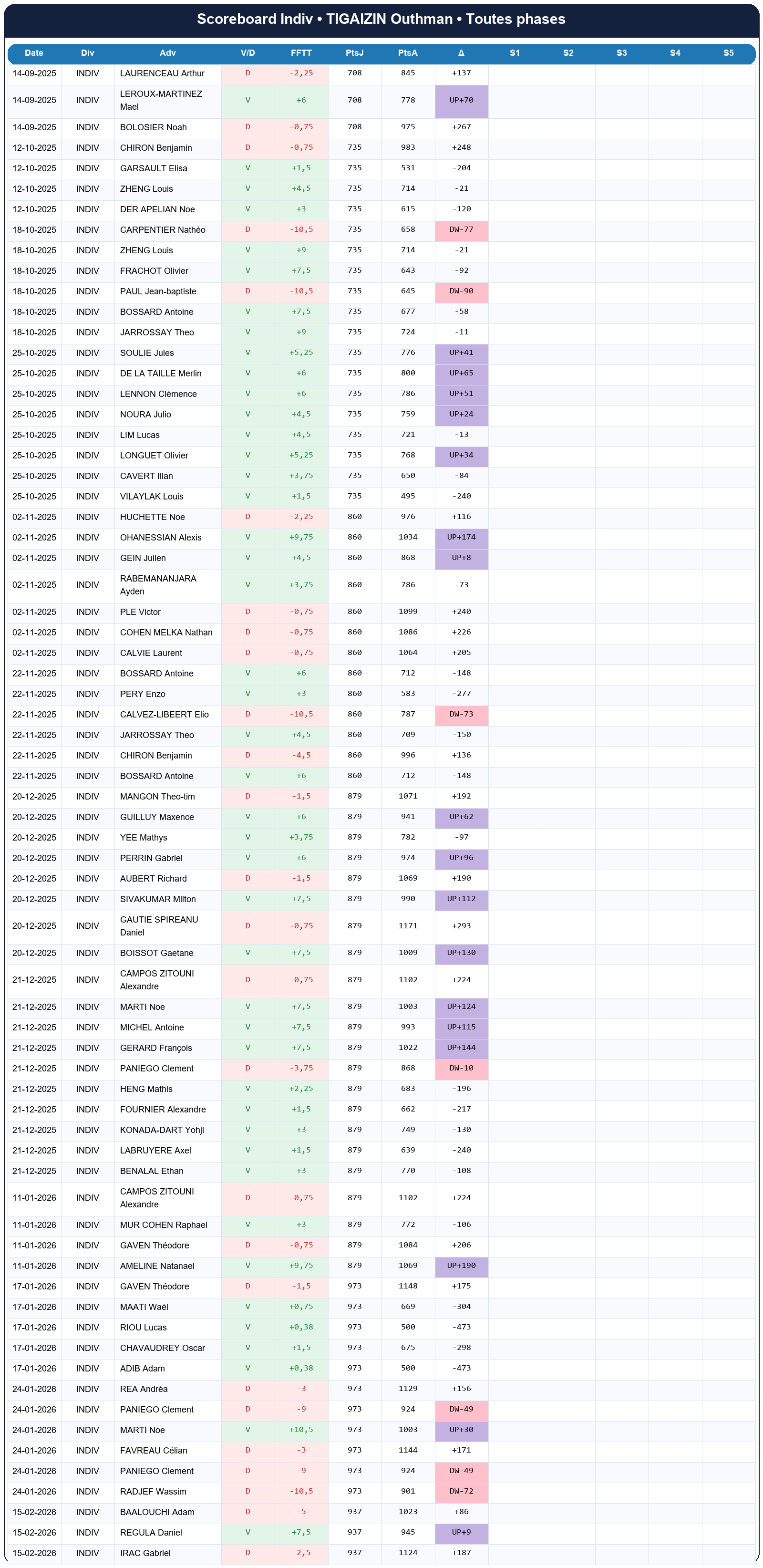Select the purple UP+190 delta cell

point(461,1266)
